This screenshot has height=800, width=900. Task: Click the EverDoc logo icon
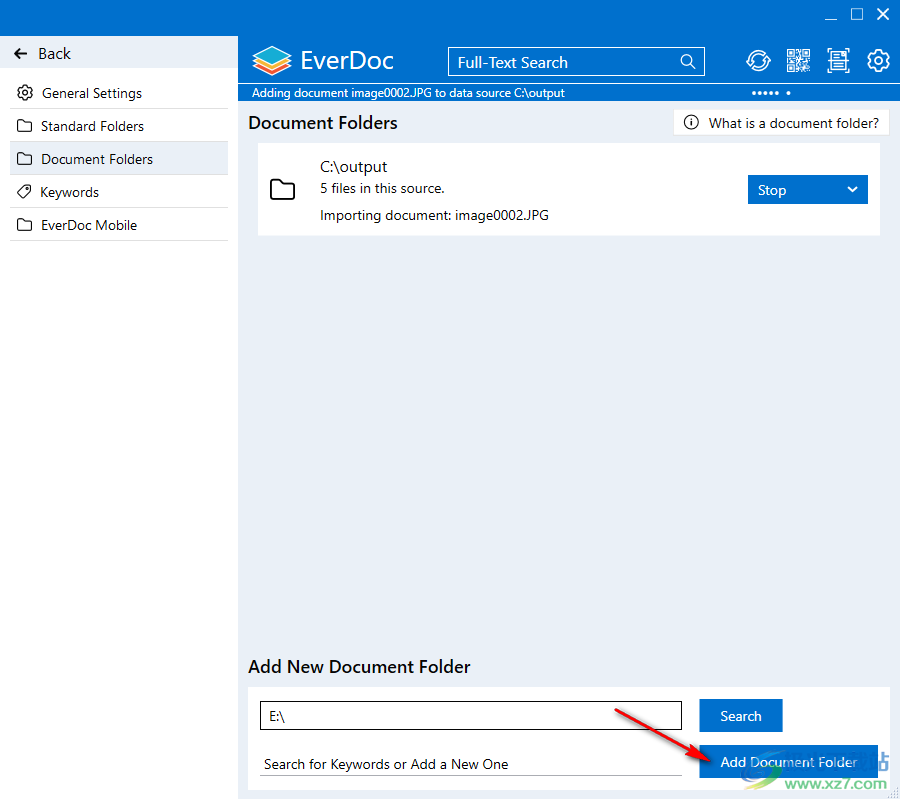click(x=272, y=61)
